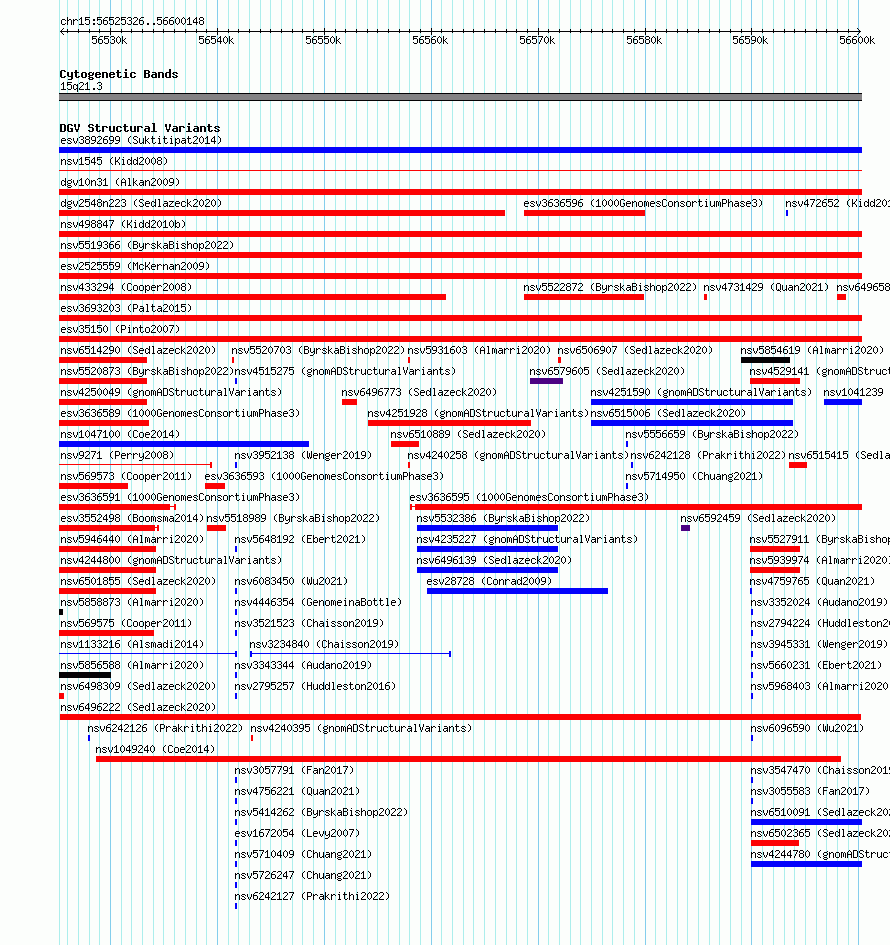Select esv1672054 (Levy2007)
This screenshot has width=890, height=945.
(297, 834)
